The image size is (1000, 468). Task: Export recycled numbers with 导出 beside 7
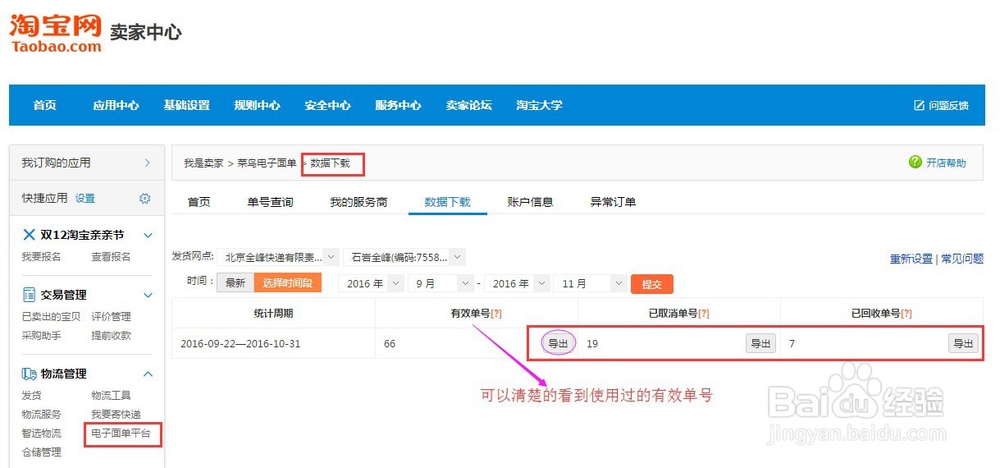[x=963, y=343]
